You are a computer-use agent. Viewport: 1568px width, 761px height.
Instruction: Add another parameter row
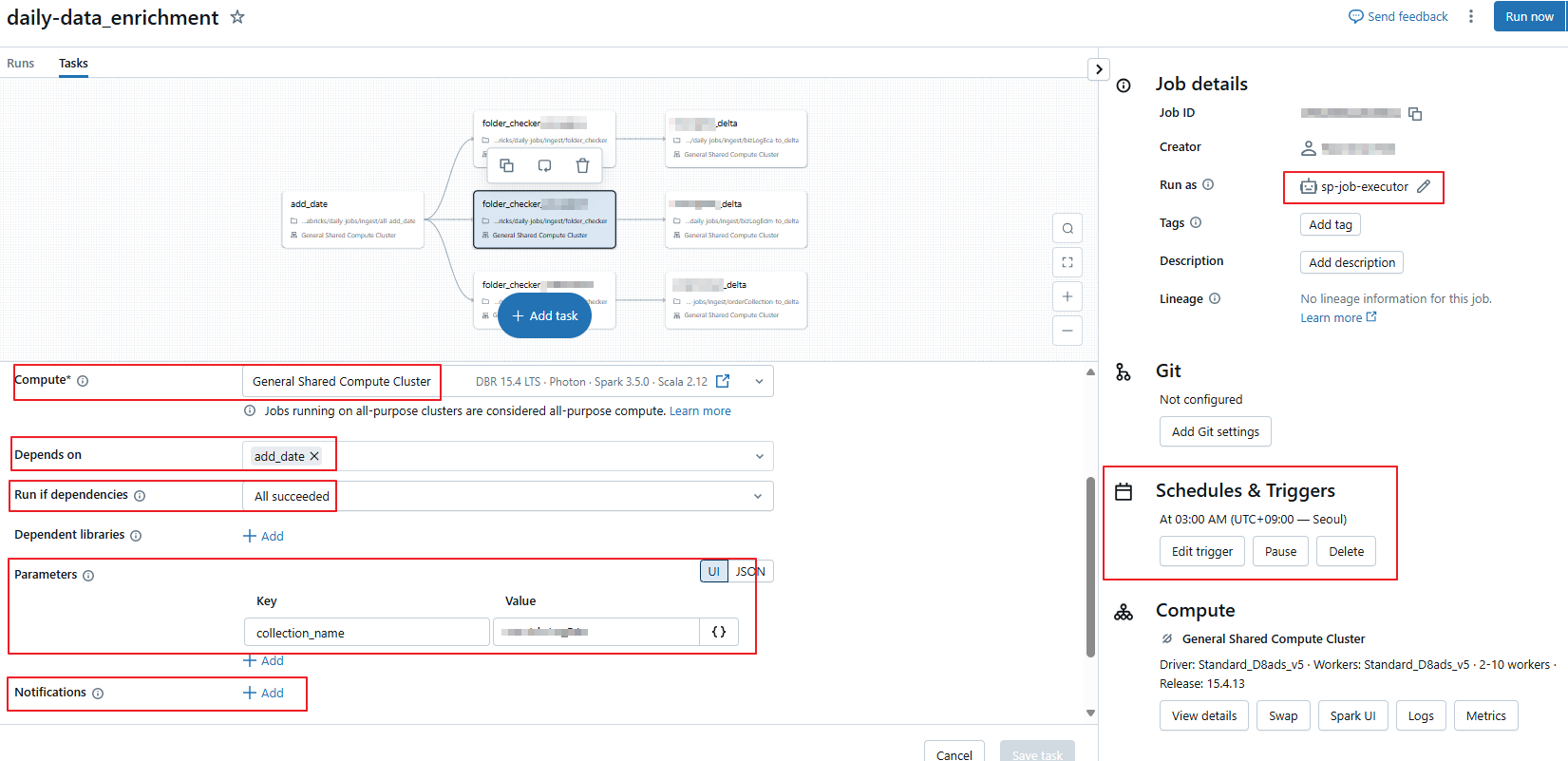point(263,661)
